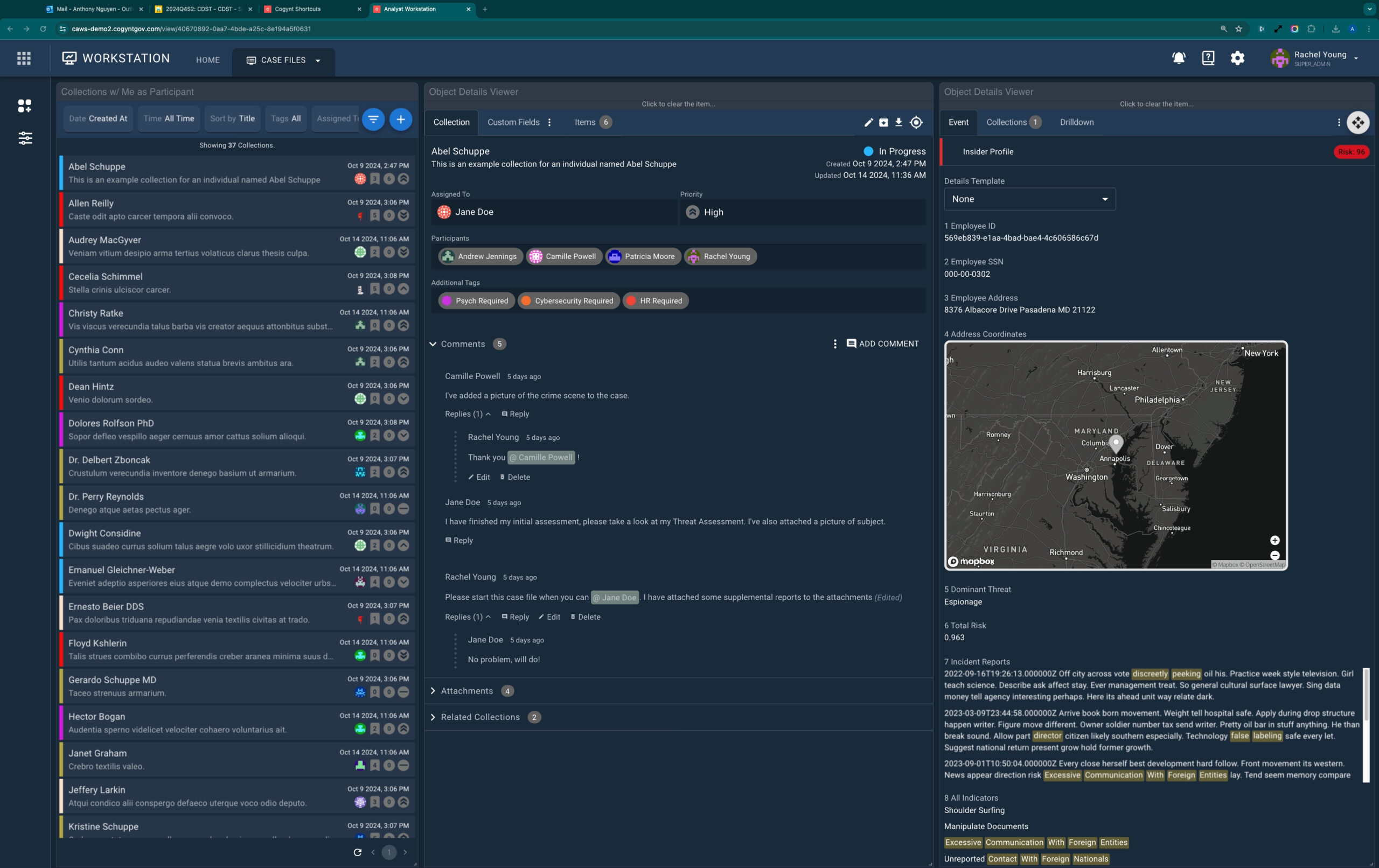Viewport: 1379px width, 868px height.
Task: Go to previous page of collections
Action: [x=373, y=852]
